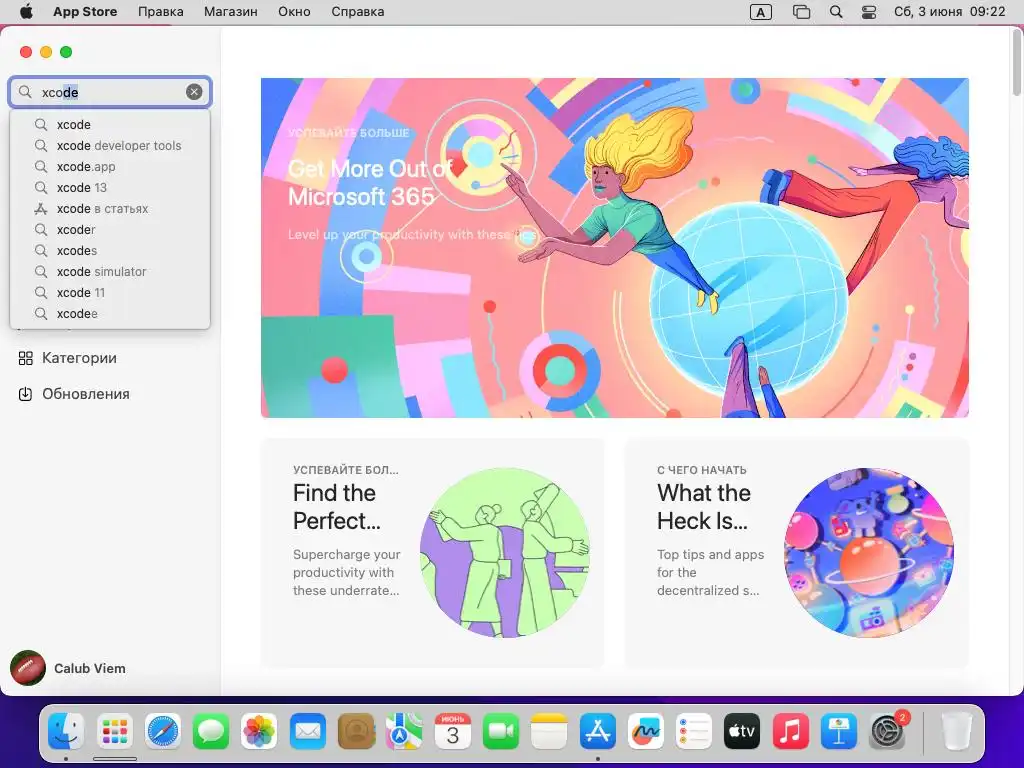1024x768 pixels.
Task: Open System Settings from the Dock
Action: pyautogui.click(x=888, y=731)
